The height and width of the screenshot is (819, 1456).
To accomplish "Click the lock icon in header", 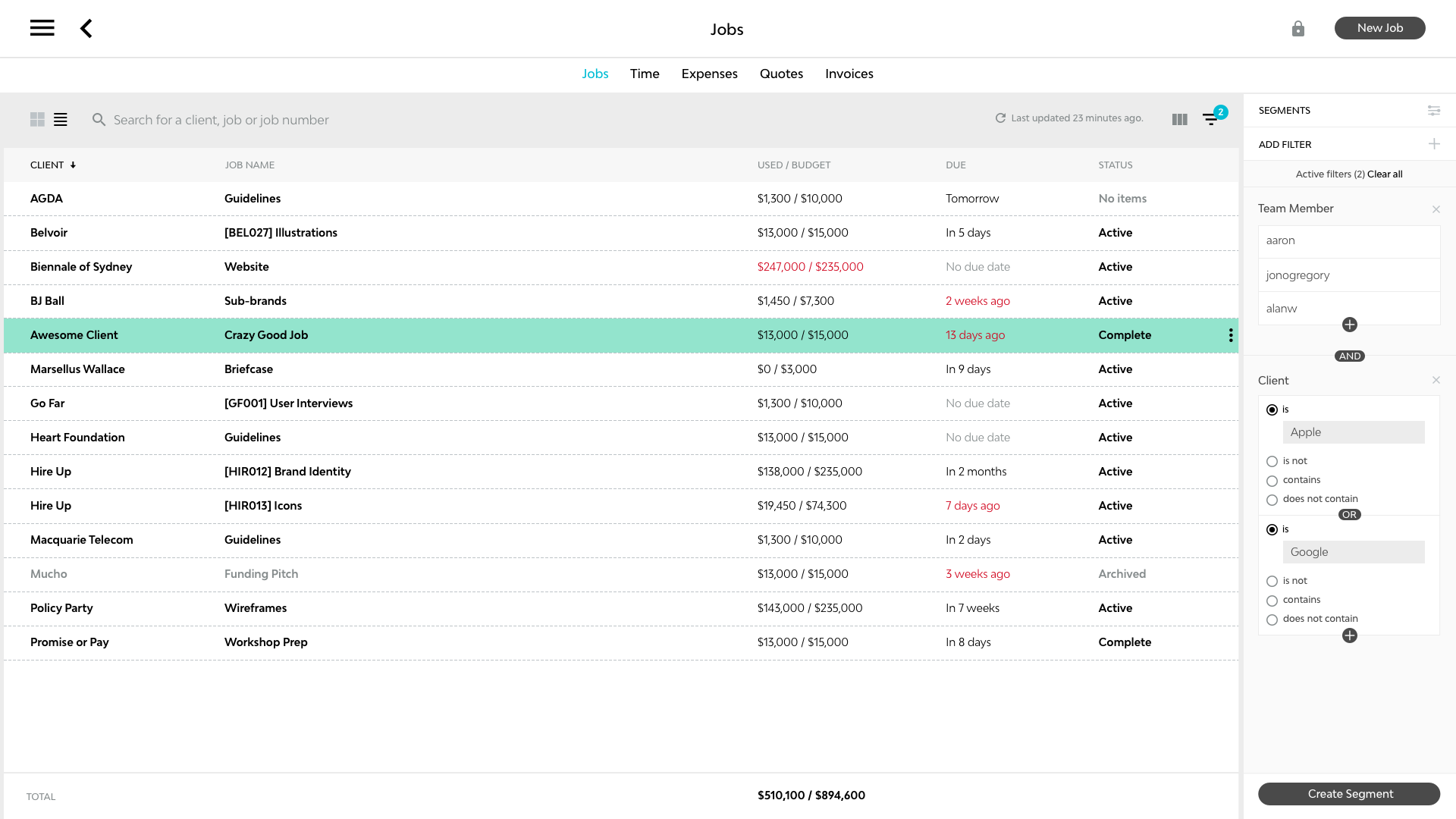I will [x=1298, y=29].
